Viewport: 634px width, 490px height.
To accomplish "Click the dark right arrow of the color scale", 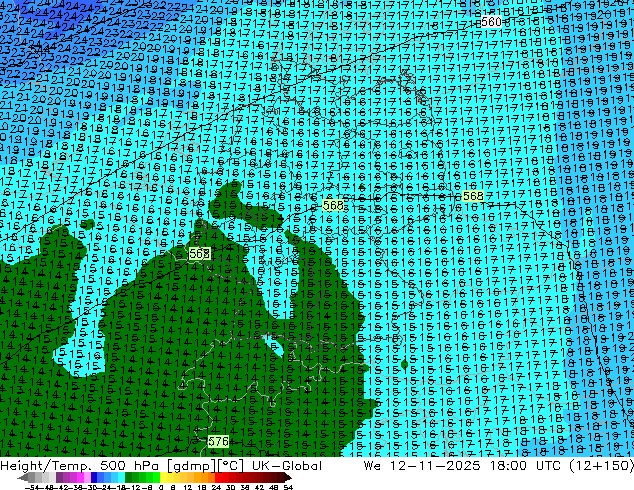I will tap(288, 478).
